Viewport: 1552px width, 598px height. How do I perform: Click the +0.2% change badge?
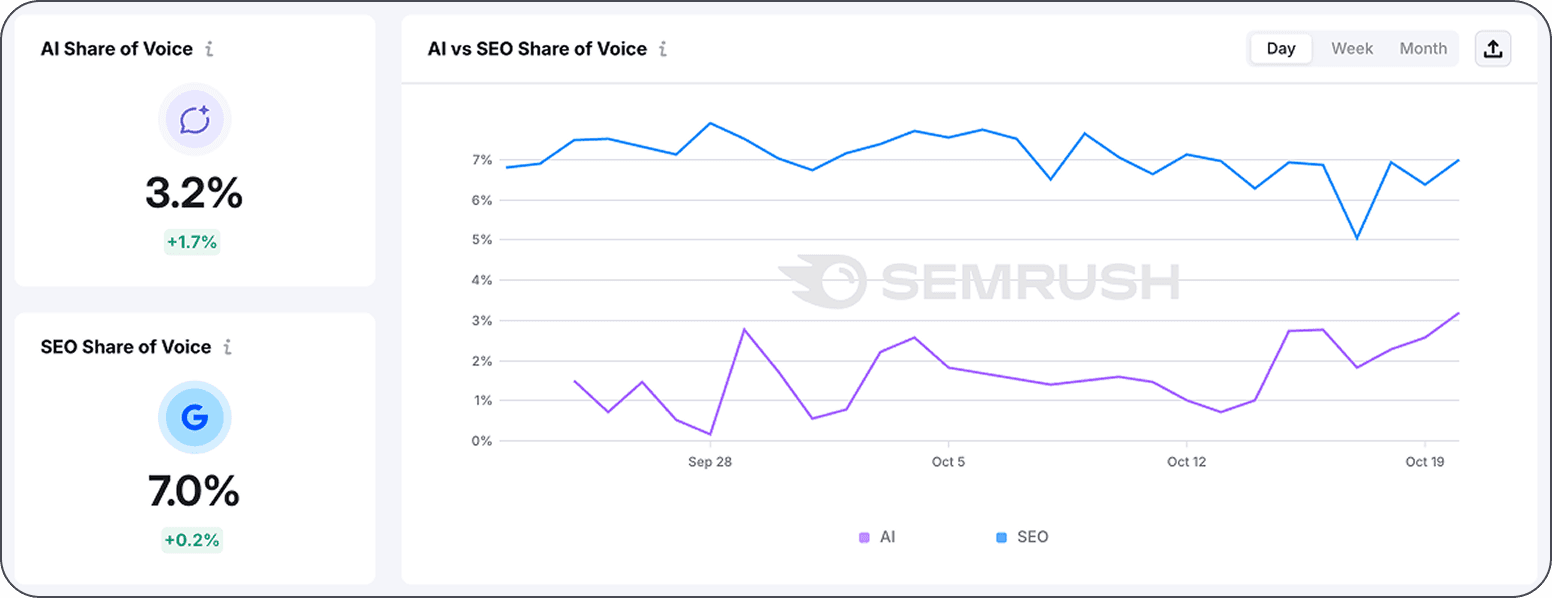(192, 540)
